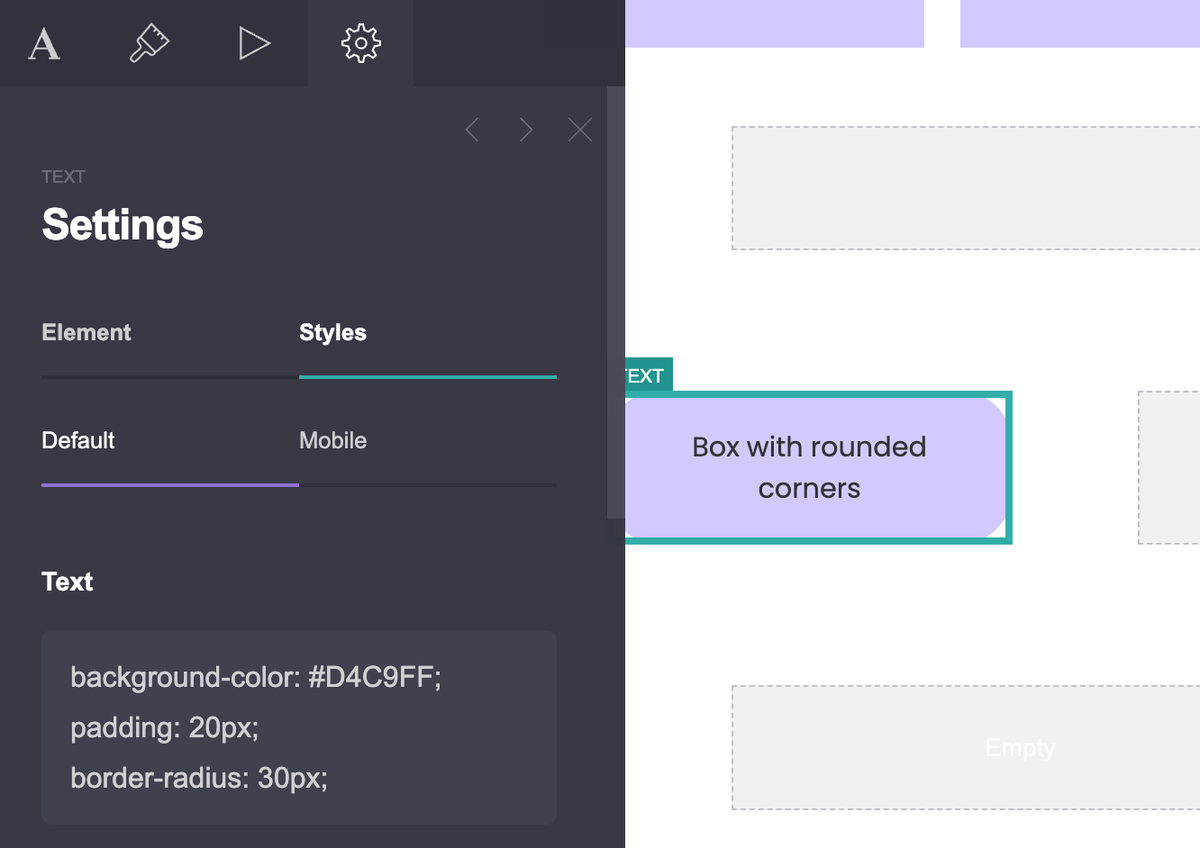Image resolution: width=1200 pixels, height=848 pixels.
Task: Click the border-radius CSS rule
Action: (x=198, y=778)
